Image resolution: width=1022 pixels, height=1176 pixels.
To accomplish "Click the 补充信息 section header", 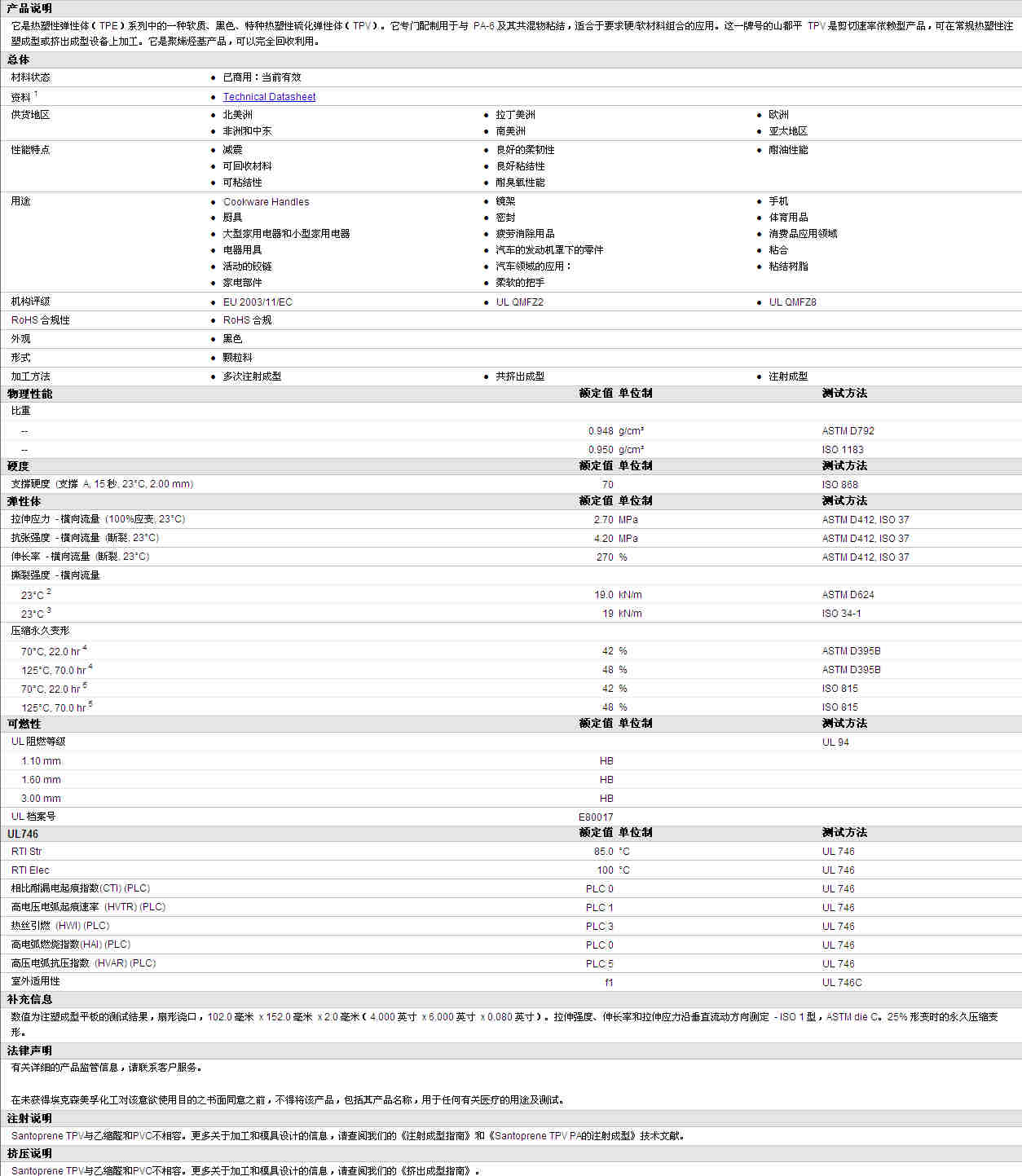I will point(30,999).
